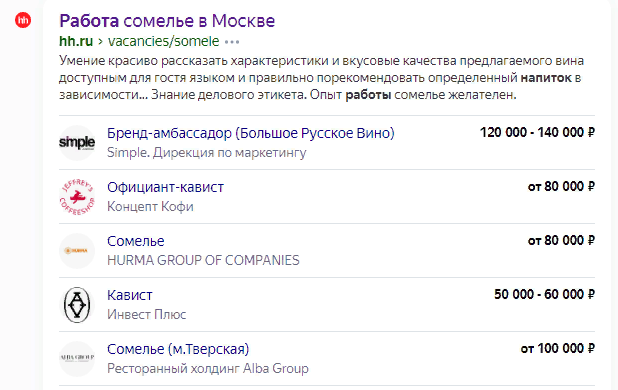Open the Инвест Плюс logo icon
Viewport: 618px width, 390px height.
click(x=77, y=305)
